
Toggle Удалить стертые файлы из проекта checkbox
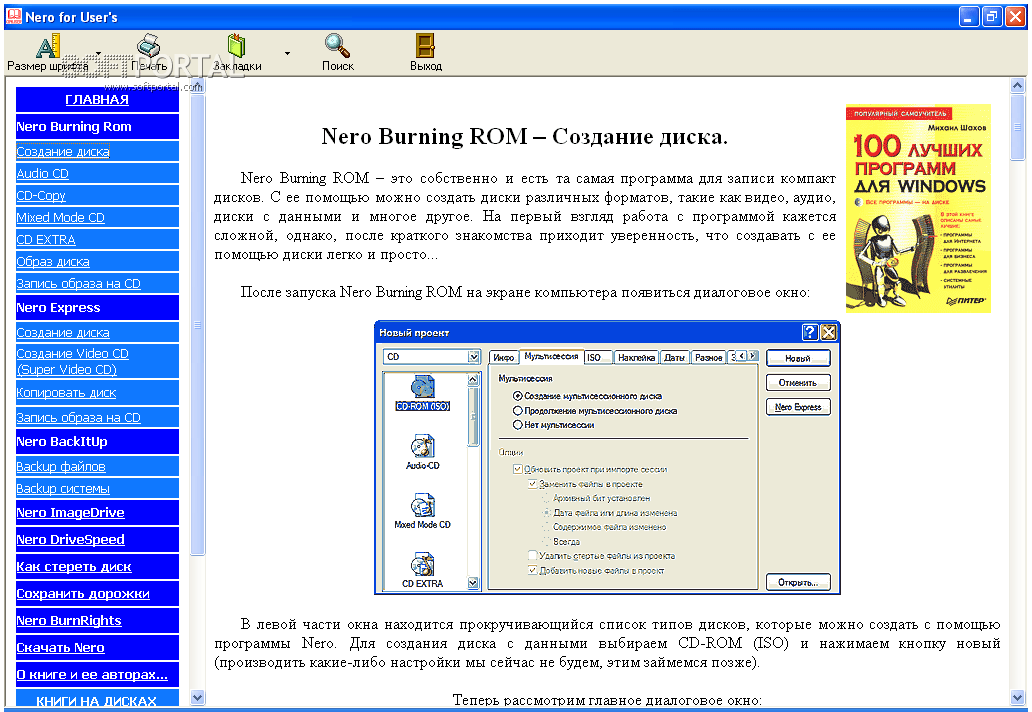[x=532, y=555]
